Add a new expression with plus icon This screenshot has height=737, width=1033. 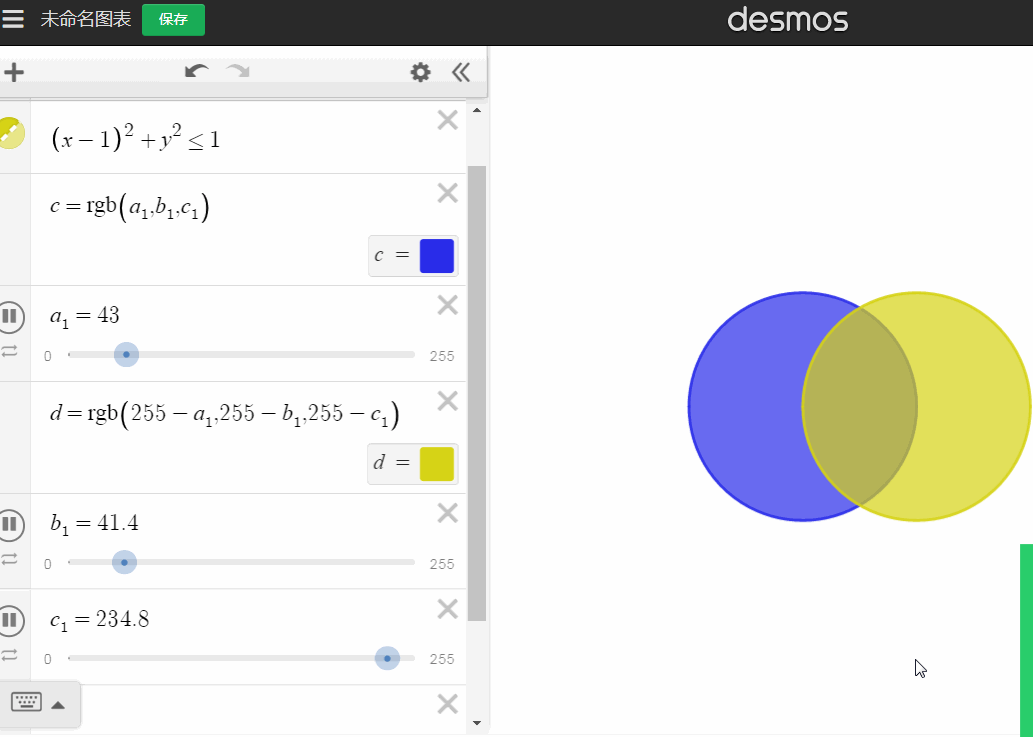[14, 72]
